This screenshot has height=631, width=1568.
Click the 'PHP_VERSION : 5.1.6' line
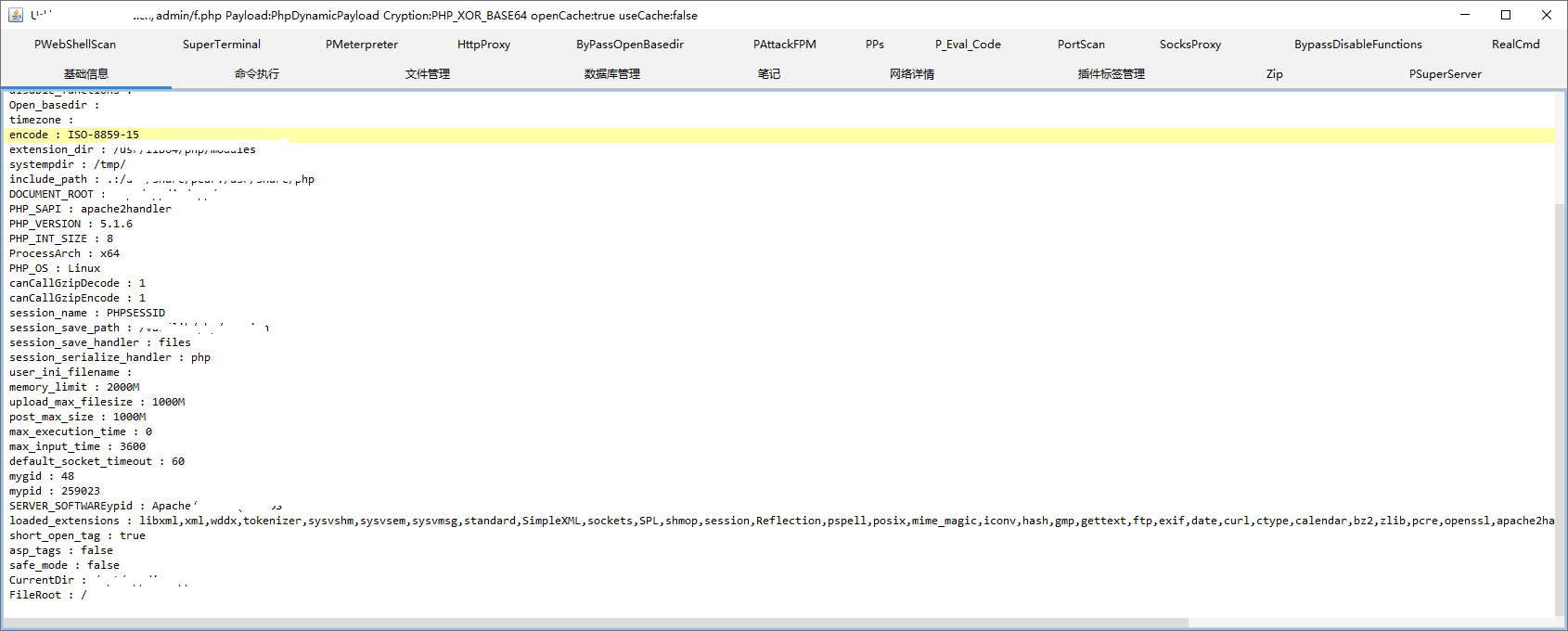tap(71, 224)
